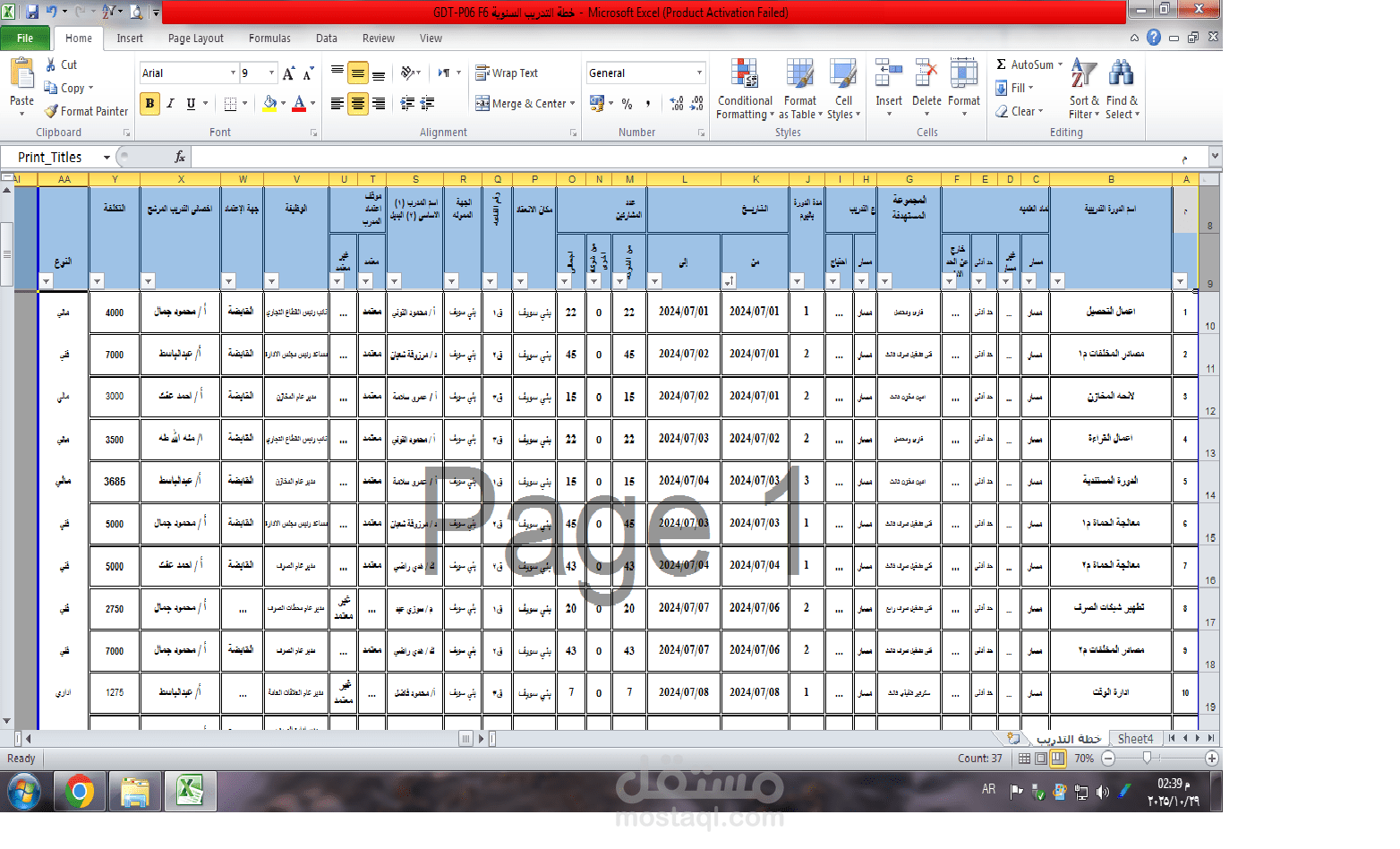Open the Number Format General dropdown
The width and height of the screenshot is (1400, 849).
[x=699, y=73]
